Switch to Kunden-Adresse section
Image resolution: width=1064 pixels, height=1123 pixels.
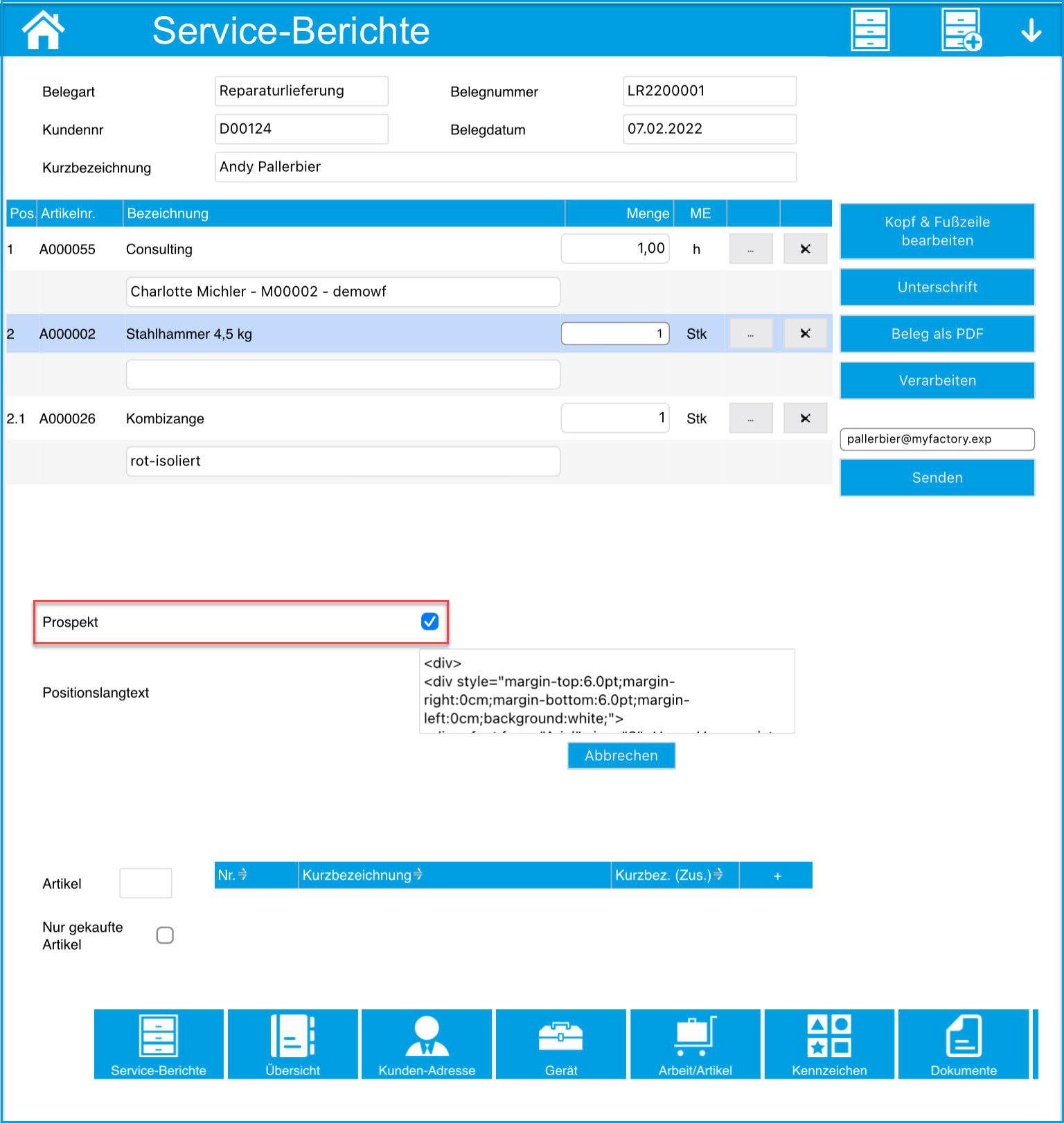pos(427,1044)
